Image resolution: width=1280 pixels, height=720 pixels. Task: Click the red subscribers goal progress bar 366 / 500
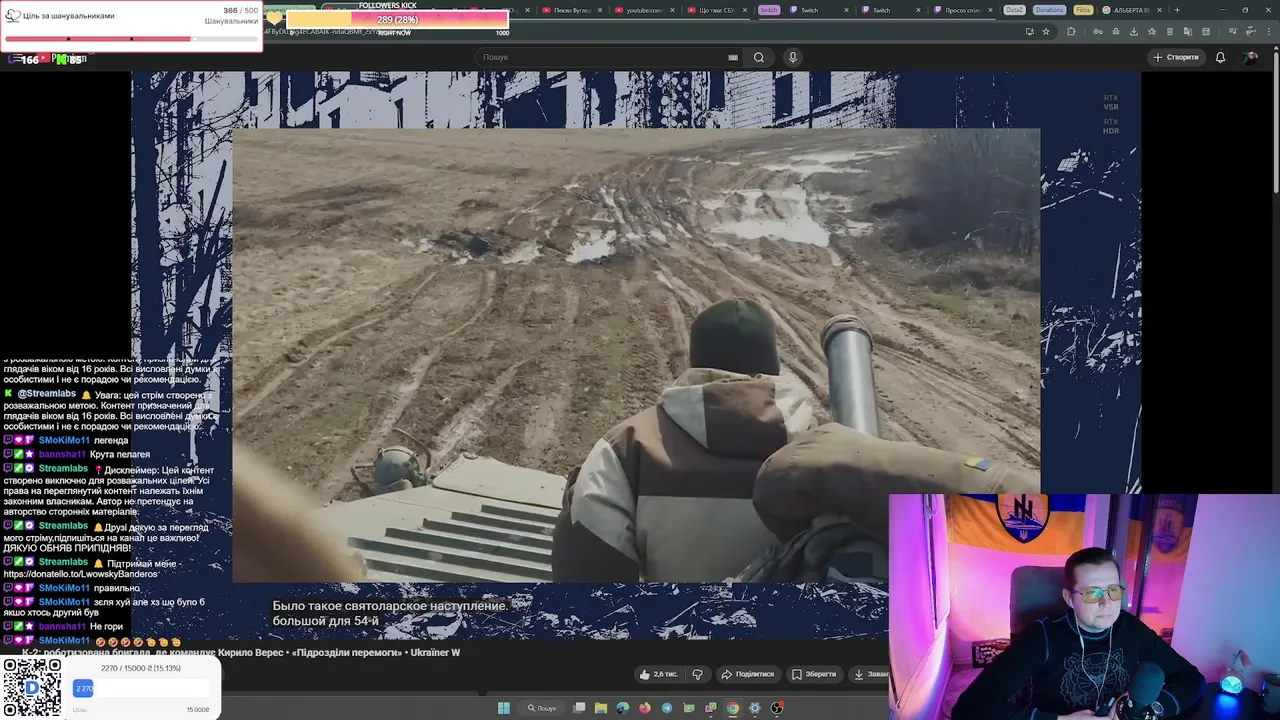131,39
